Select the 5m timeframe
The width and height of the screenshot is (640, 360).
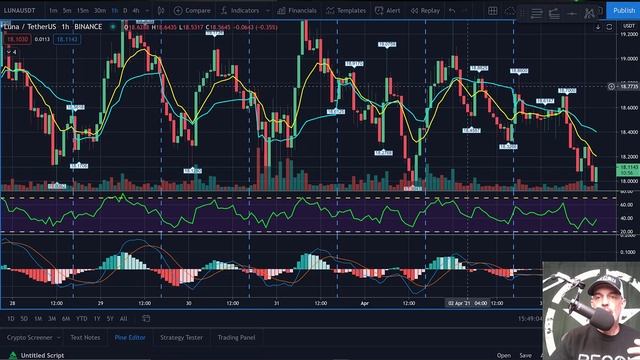click(x=67, y=11)
